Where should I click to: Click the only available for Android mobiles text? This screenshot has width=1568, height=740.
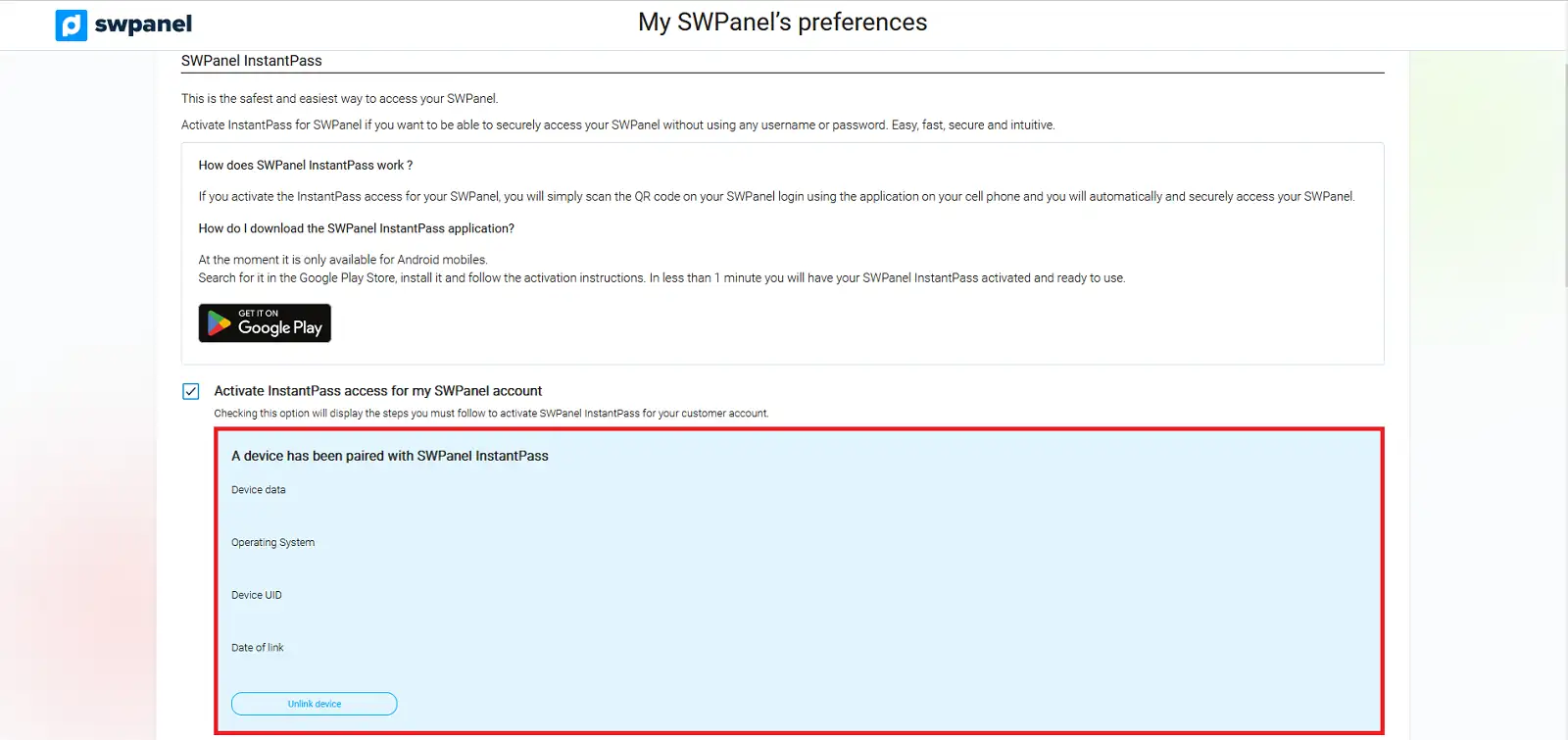pyautogui.click(x=342, y=260)
